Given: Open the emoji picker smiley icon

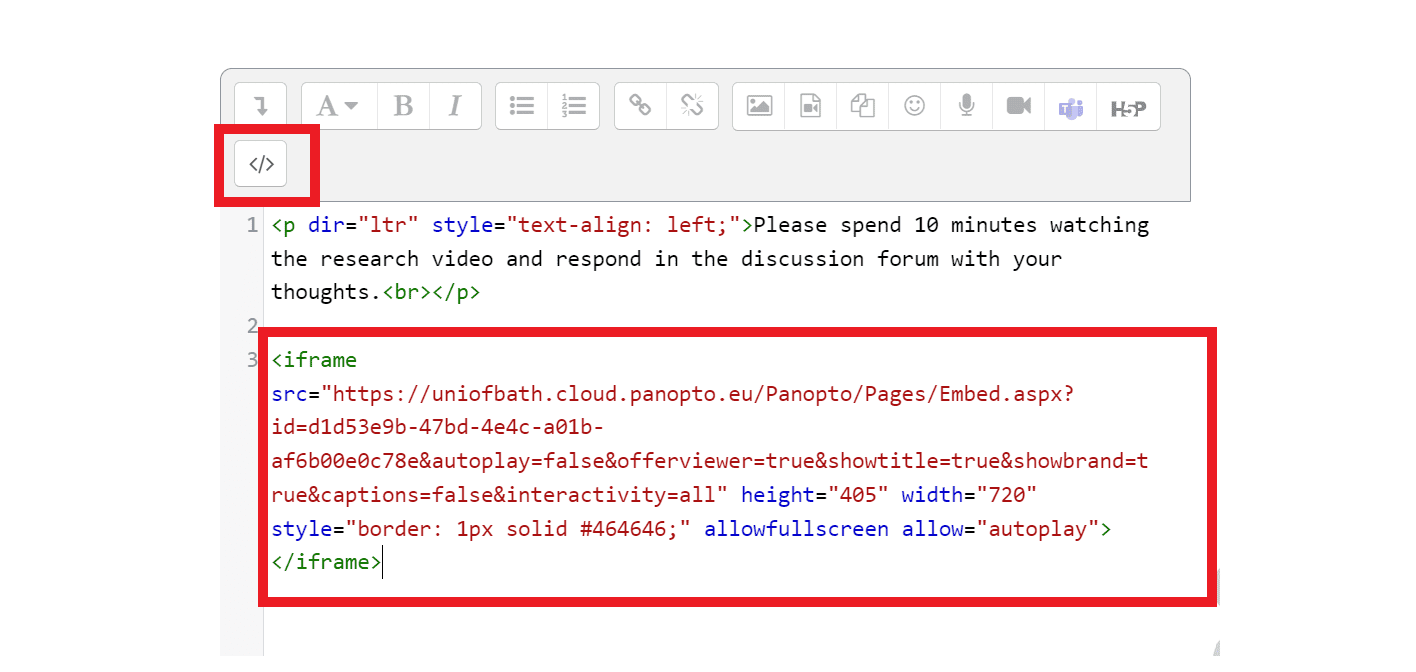Looking at the screenshot, I should tap(915, 106).
